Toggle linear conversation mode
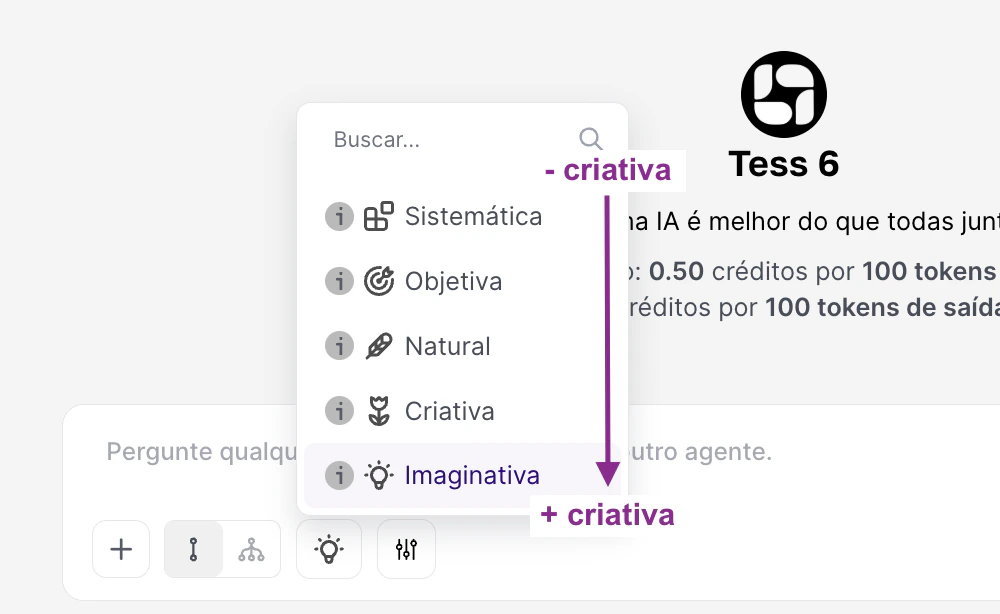The width and height of the screenshot is (1000, 614). point(194,548)
